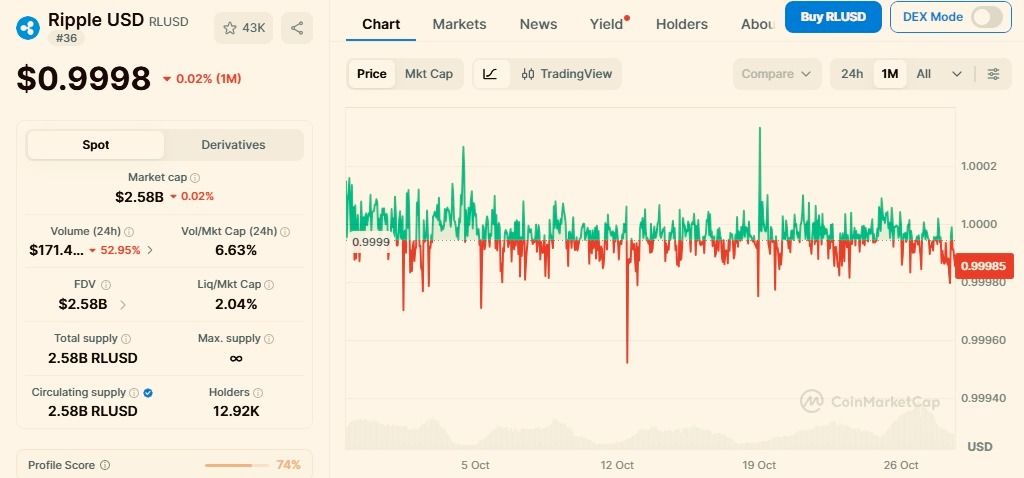
Task: Set the chart range to 1M
Action: point(889,74)
